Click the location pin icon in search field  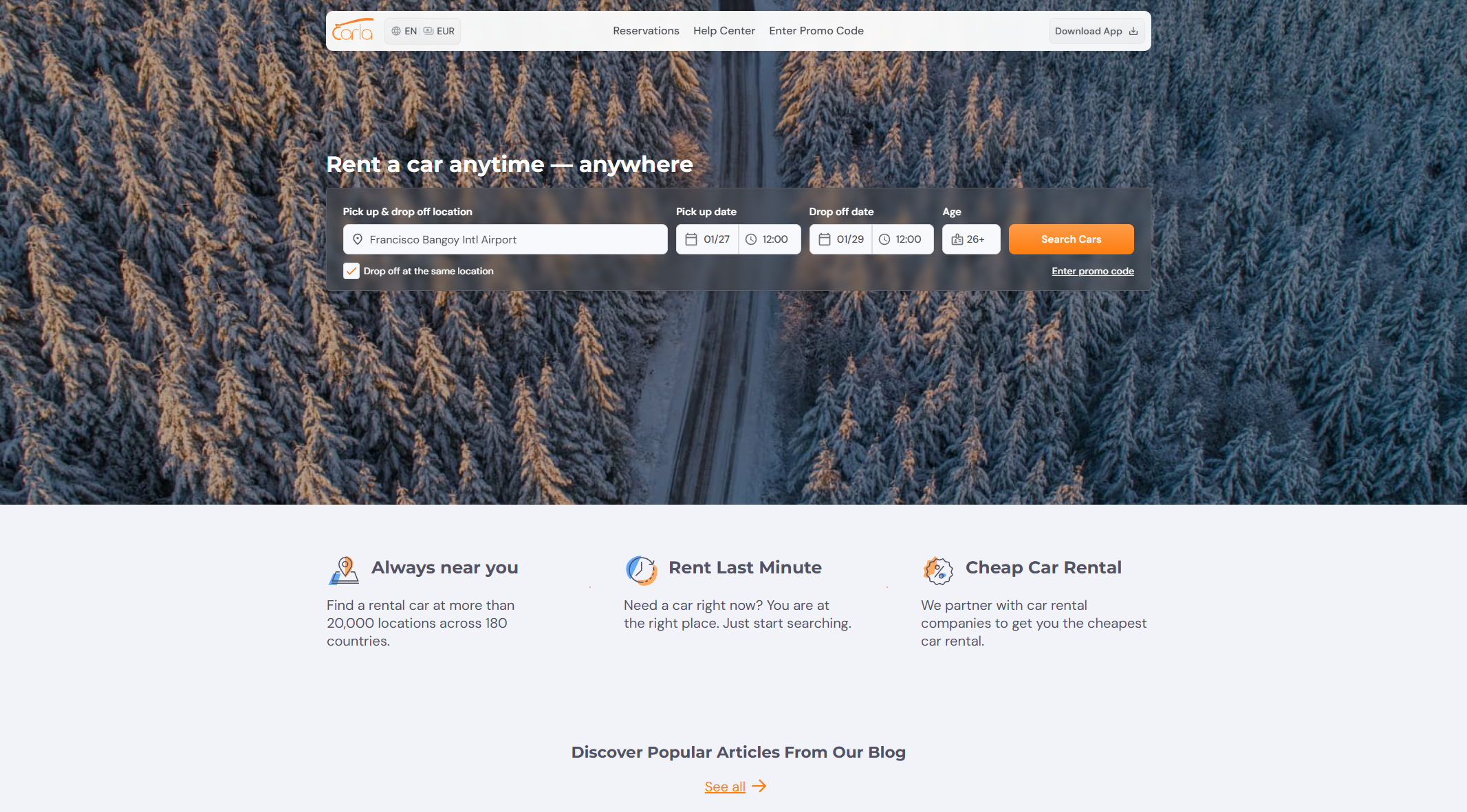358,239
